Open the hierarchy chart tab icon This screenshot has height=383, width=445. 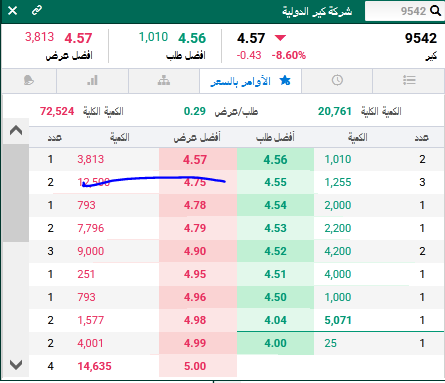click(164, 80)
